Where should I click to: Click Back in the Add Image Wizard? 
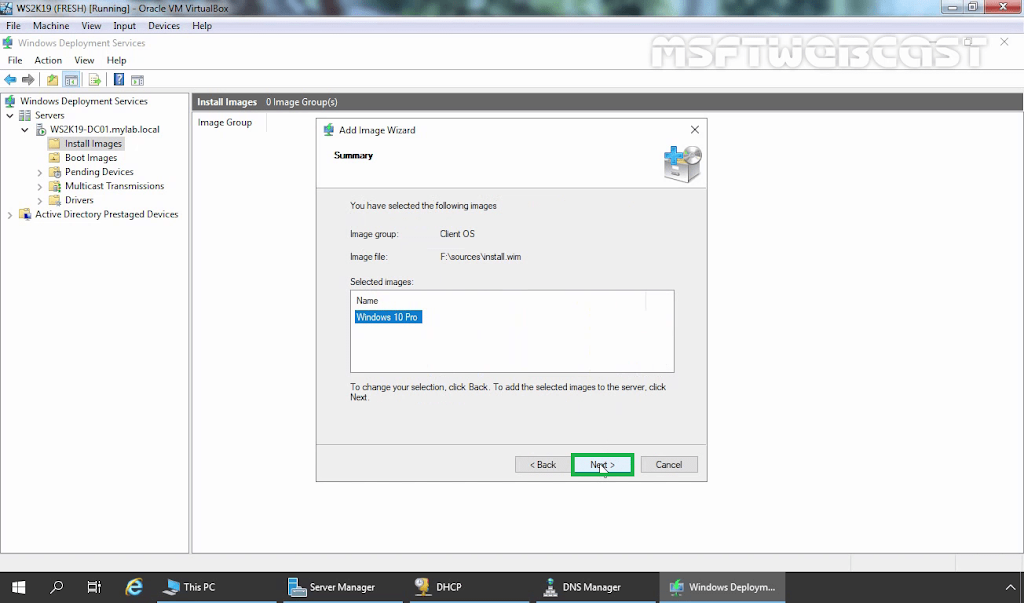click(x=543, y=464)
